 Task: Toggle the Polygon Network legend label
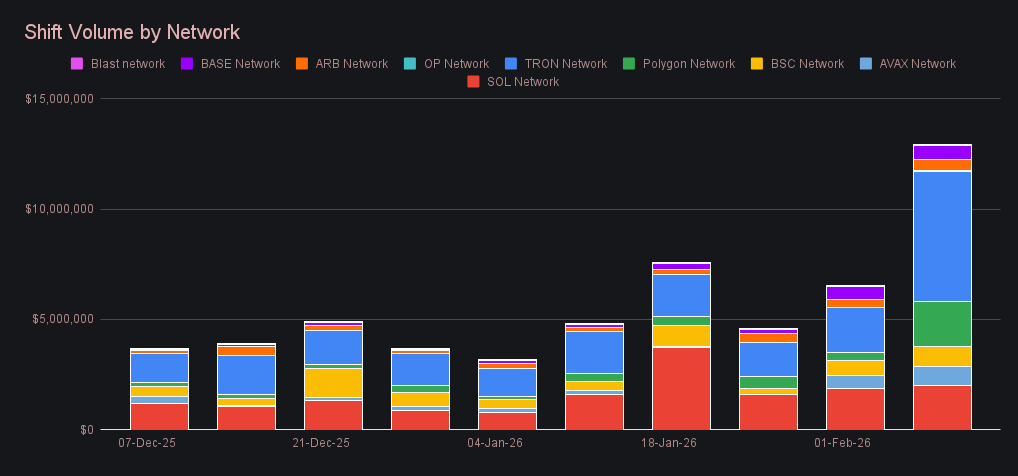tap(688, 64)
